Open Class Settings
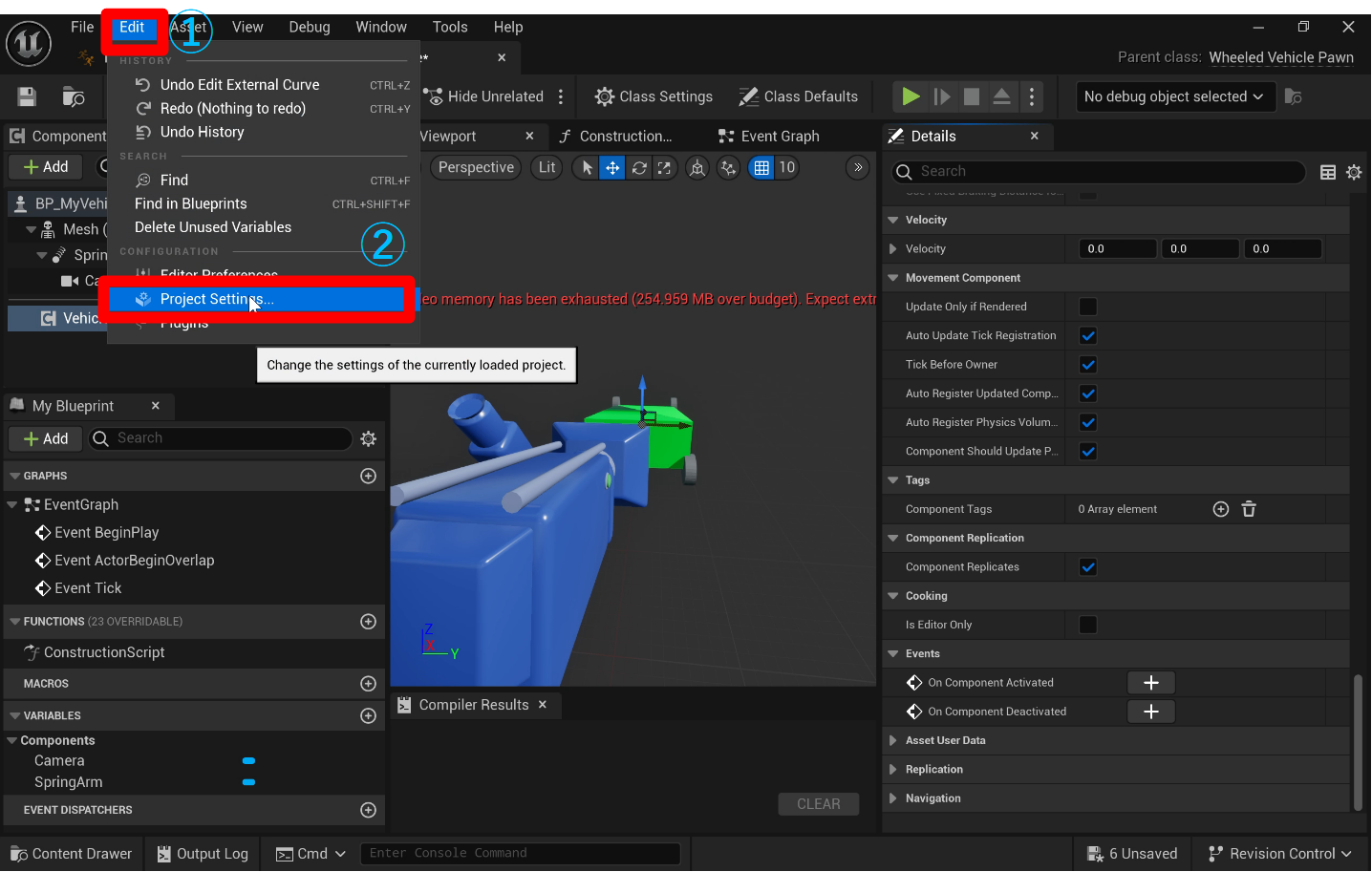 click(x=654, y=96)
